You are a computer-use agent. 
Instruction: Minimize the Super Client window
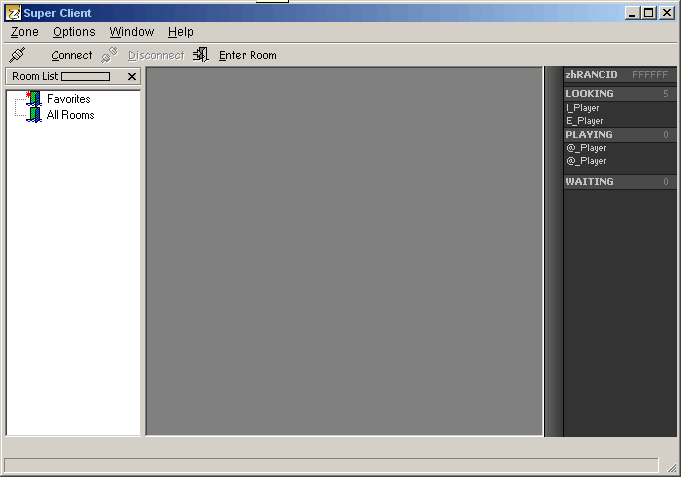click(x=632, y=13)
